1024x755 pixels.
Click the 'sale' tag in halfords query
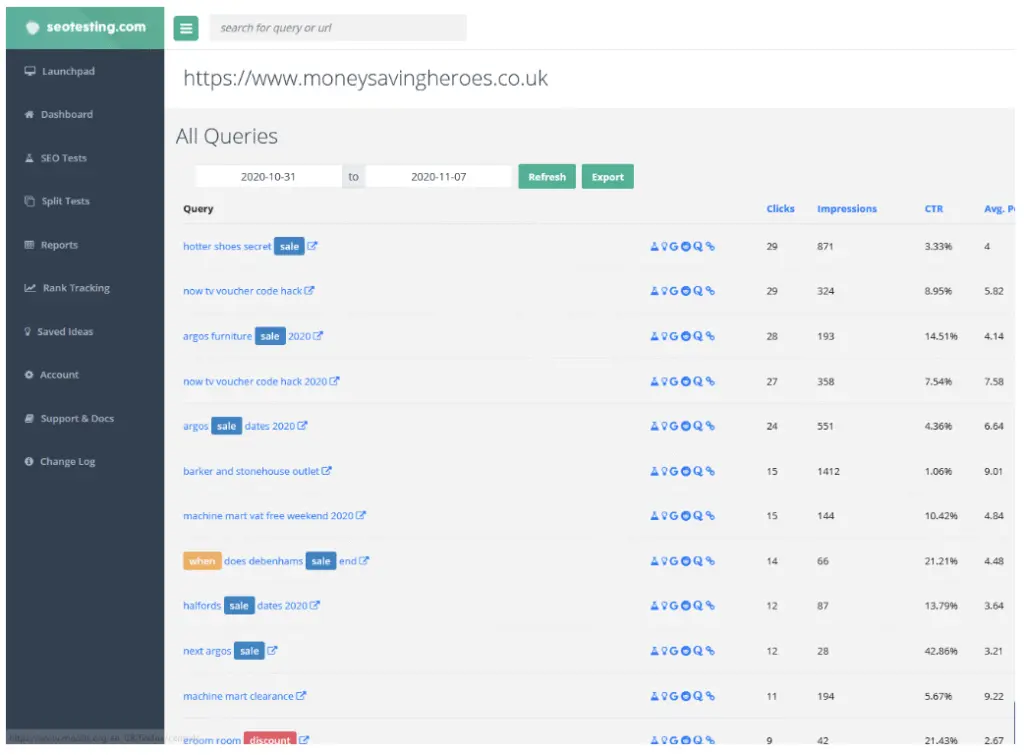[x=239, y=605]
